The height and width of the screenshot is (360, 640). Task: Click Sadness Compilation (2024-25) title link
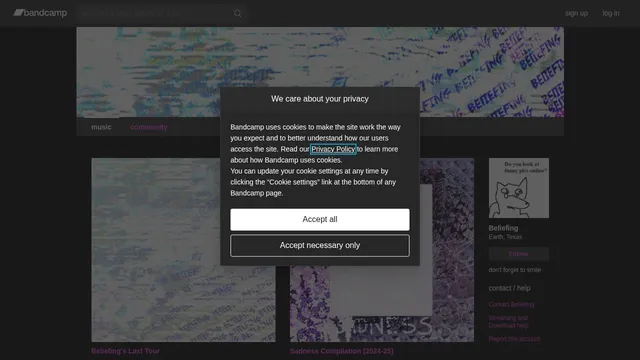[x=342, y=351]
